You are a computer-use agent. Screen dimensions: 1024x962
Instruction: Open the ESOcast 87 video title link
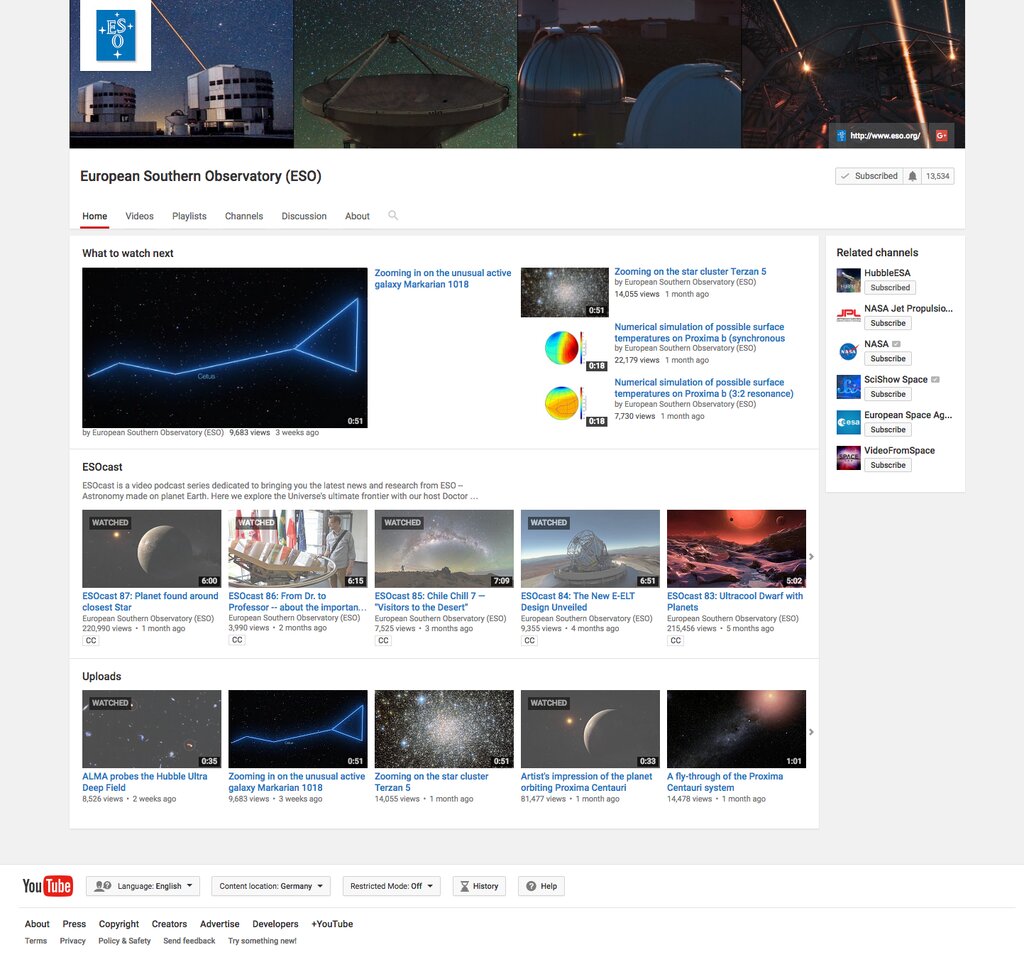(x=150, y=601)
